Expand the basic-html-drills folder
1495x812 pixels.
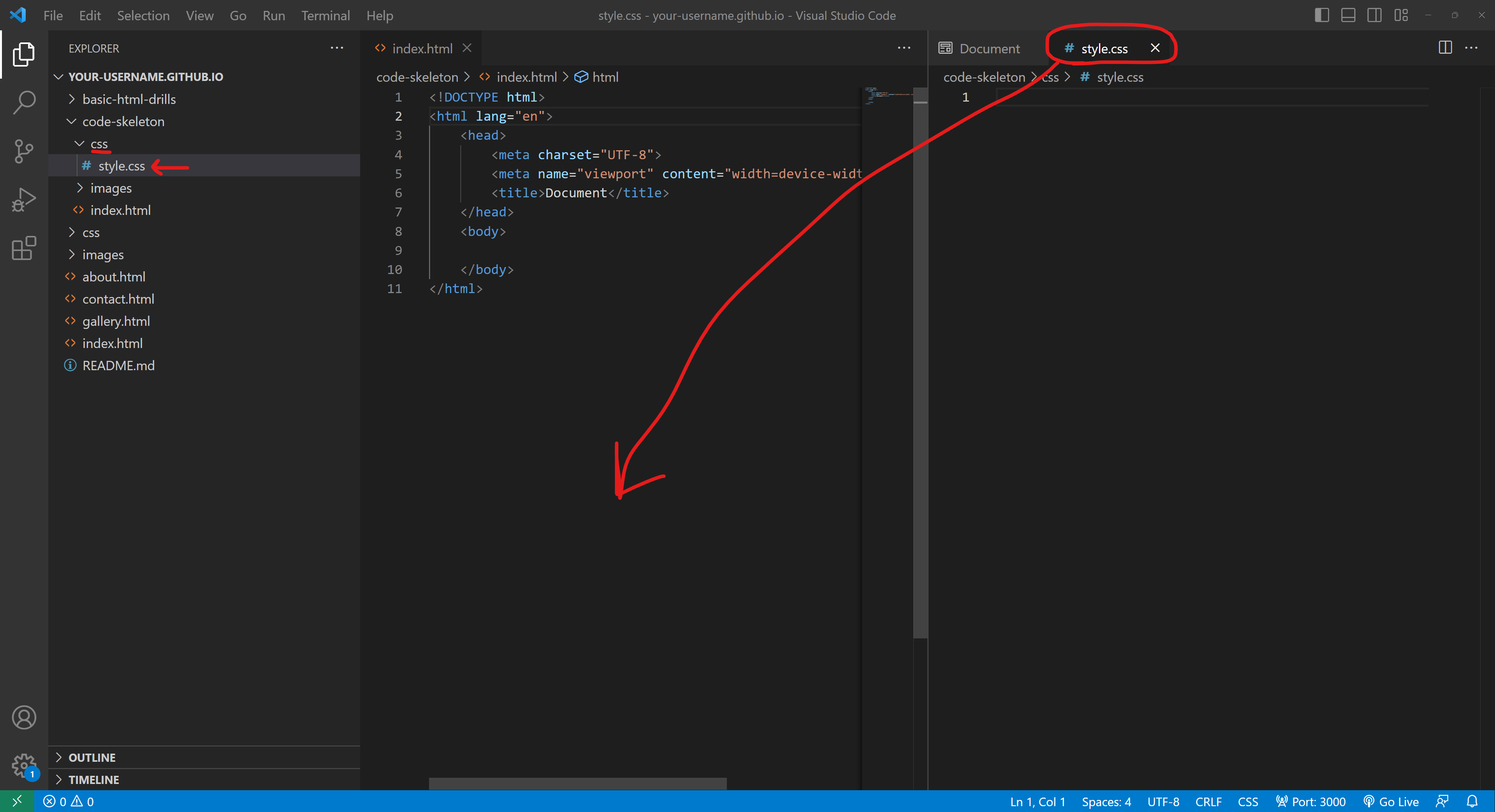204,99
